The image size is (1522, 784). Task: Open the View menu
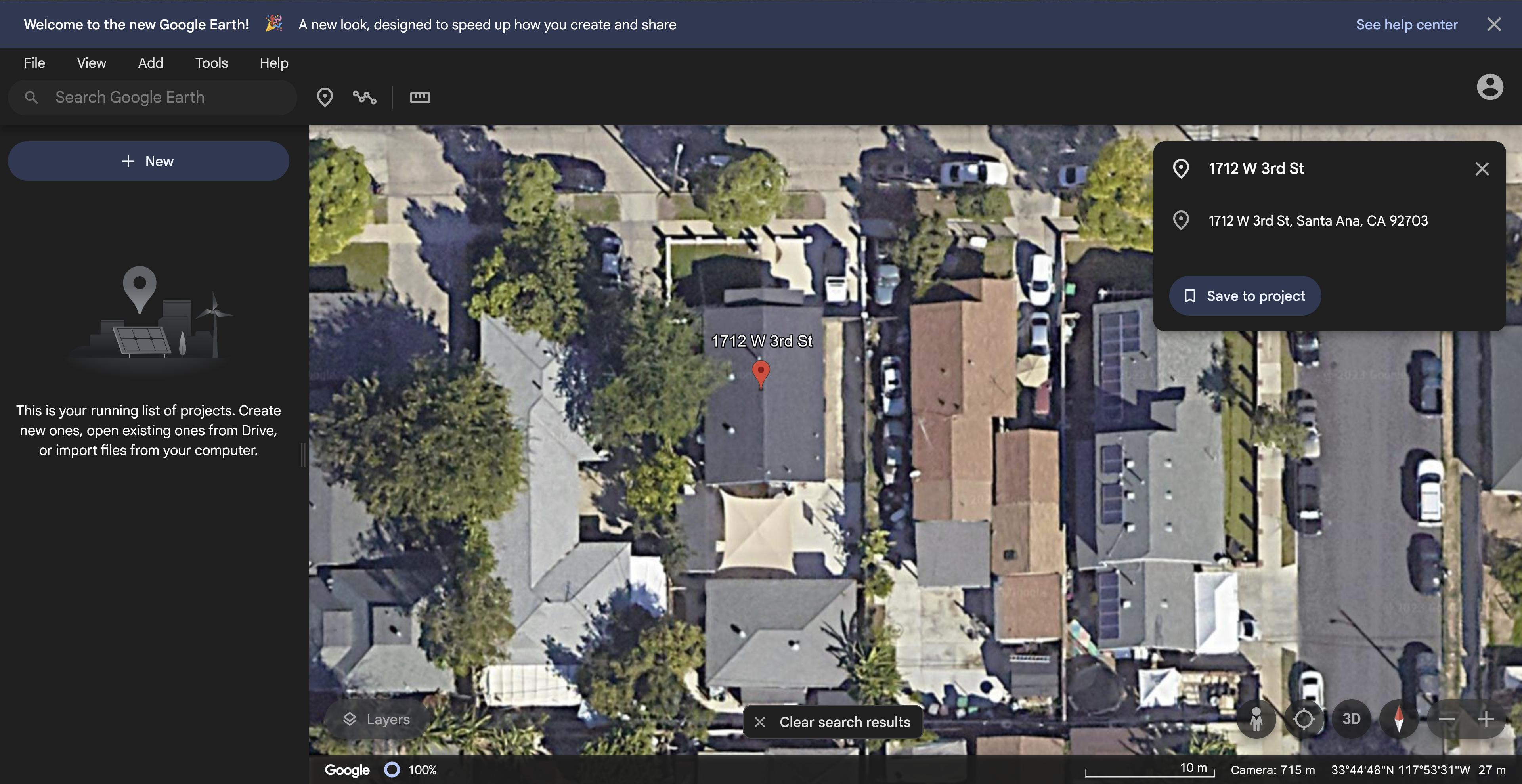pos(92,63)
